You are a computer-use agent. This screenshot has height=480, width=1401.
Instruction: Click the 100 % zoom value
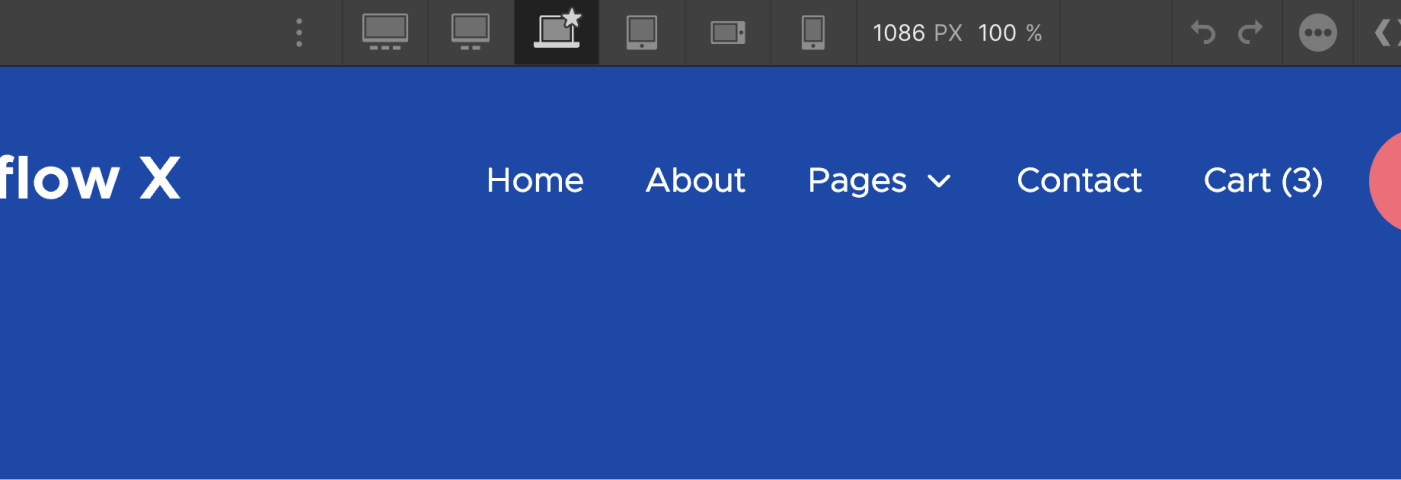1010,33
